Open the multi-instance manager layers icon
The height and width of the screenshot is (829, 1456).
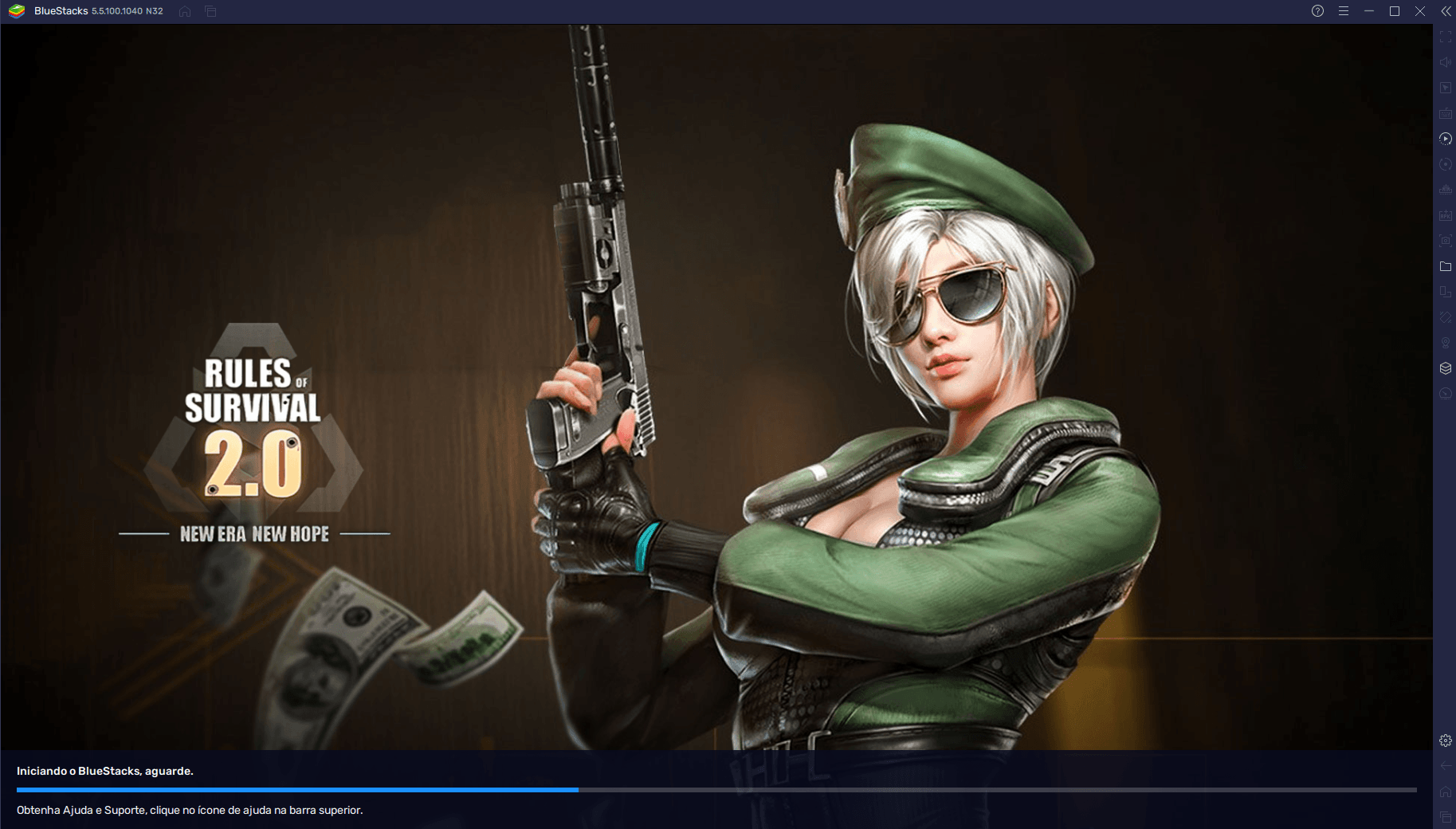1446,368
